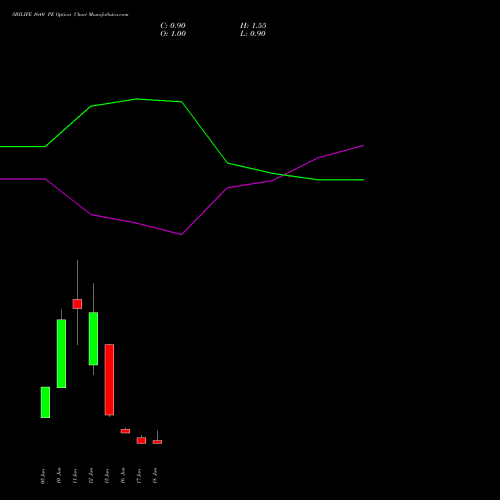Click the 13 Jun date label
Image resolution: width=500 pixels, height=500 pixels.
pos(107,476)
